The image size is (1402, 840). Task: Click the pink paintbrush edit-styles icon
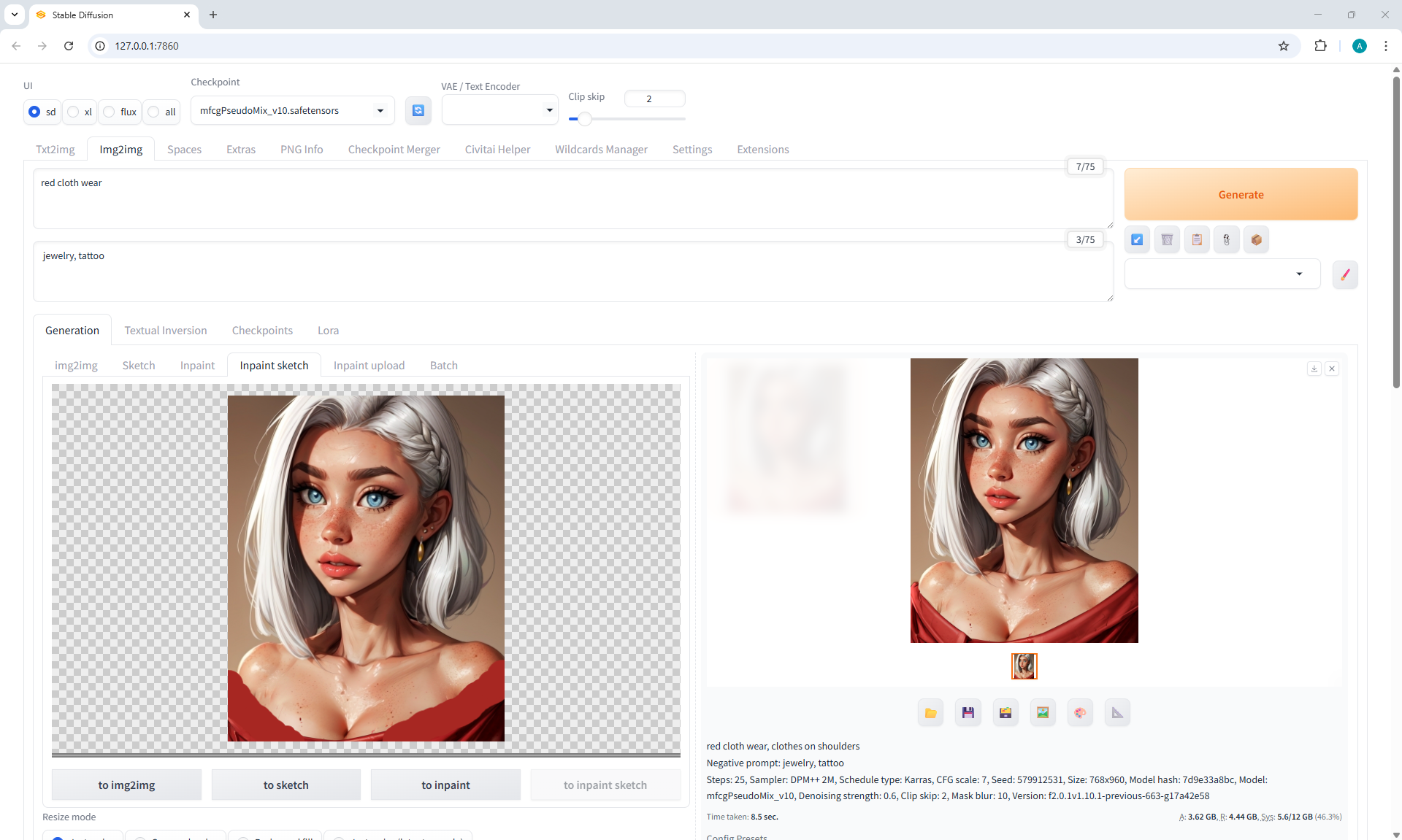click(1345, 274)
